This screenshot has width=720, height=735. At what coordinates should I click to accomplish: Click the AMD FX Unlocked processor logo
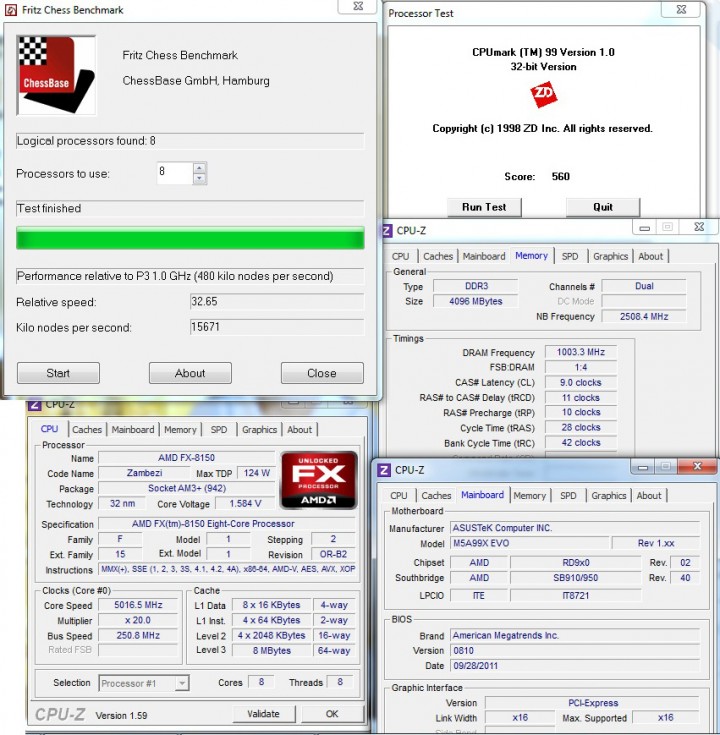point(319,480)
